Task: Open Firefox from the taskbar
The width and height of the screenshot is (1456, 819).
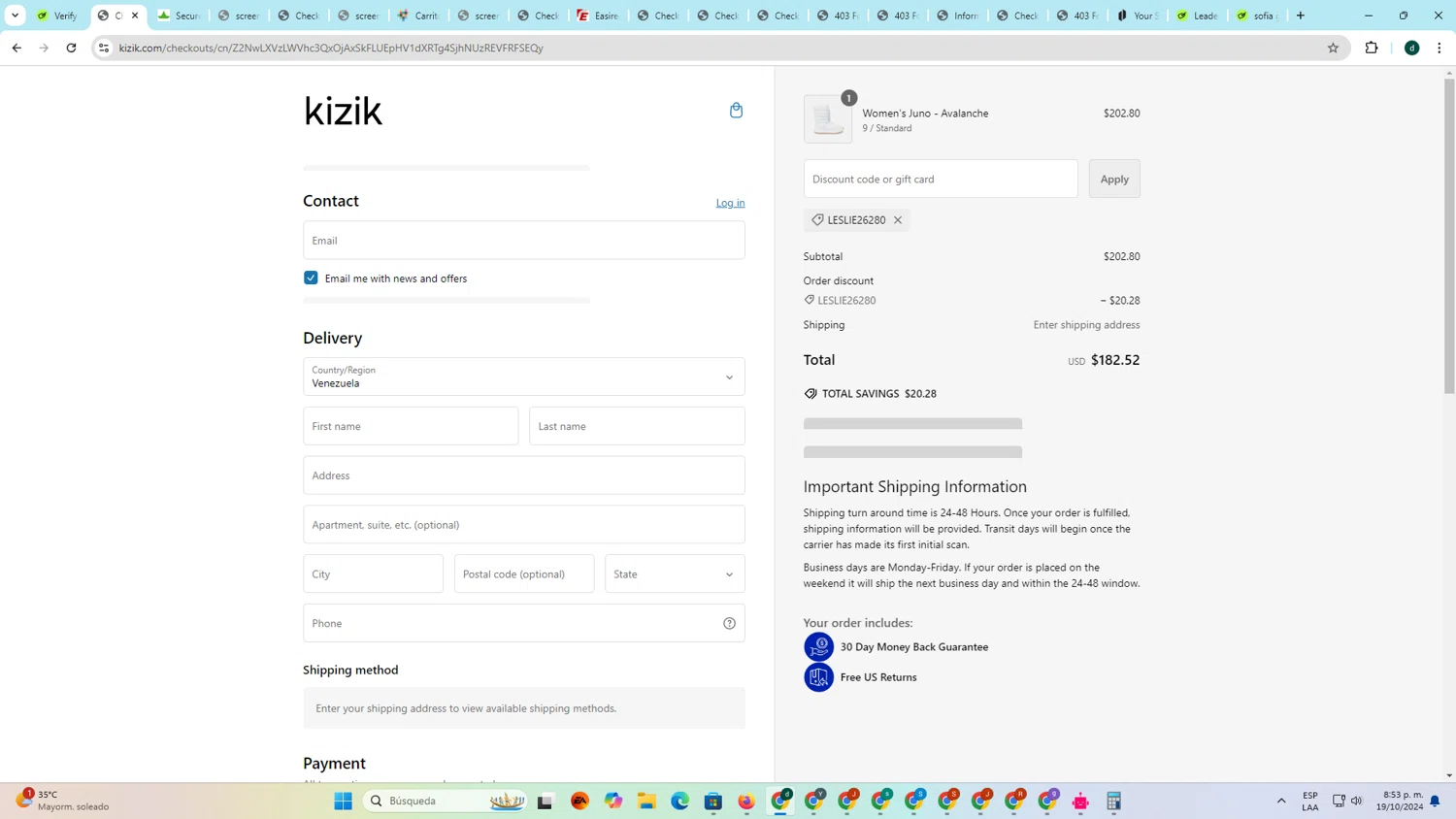Action: 746,801
